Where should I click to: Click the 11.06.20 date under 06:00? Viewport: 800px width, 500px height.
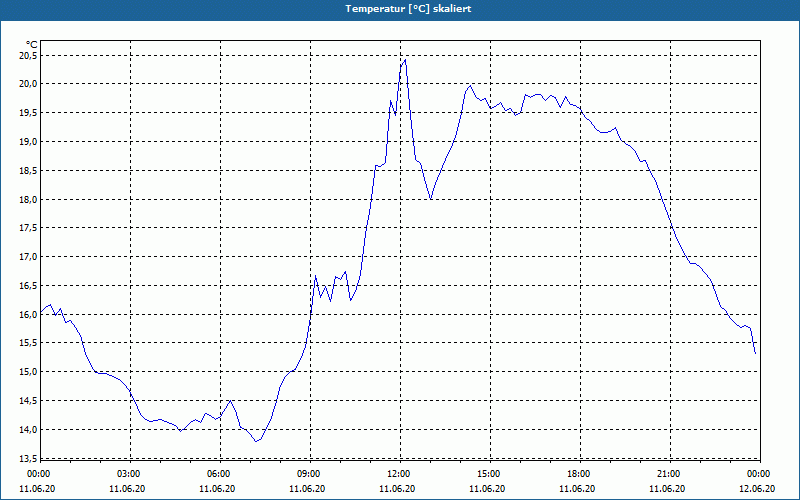pyautogui.click(x=217, y=489)
